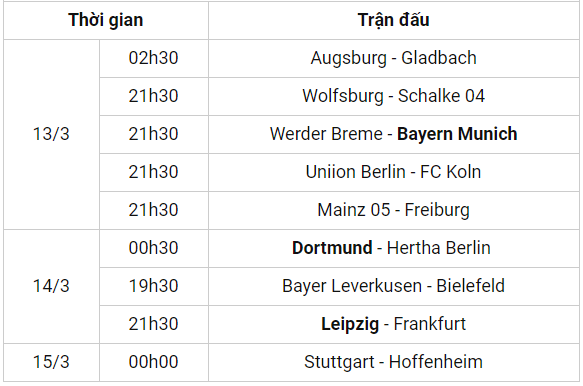
Task: Click the Wolfsburg - Schalke 04 match
Action: click(x=393, y=96)
